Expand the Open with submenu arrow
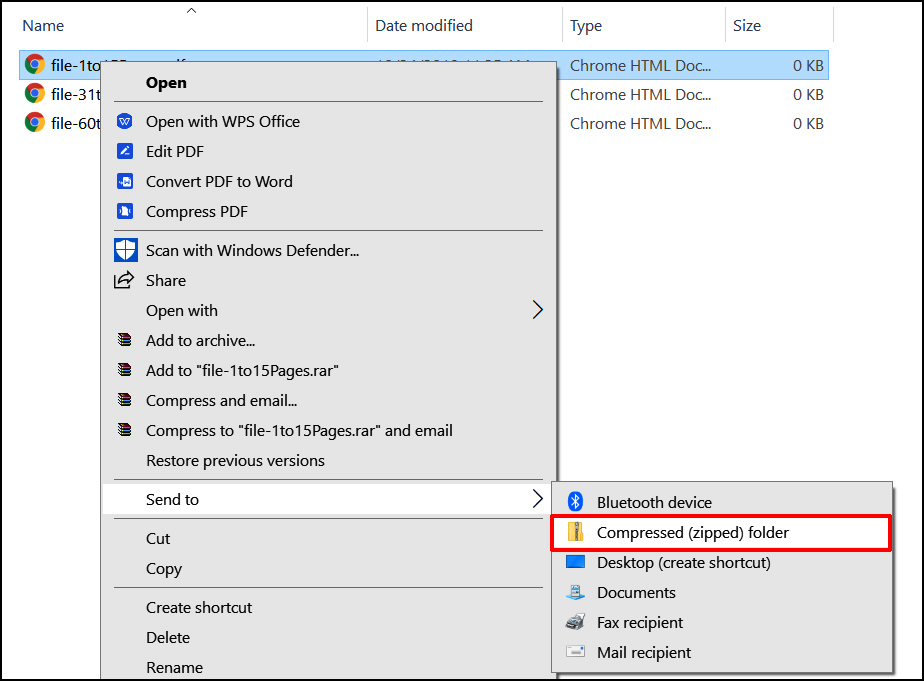This screenshot has width=924, height=681. click(x=537, y=310)
